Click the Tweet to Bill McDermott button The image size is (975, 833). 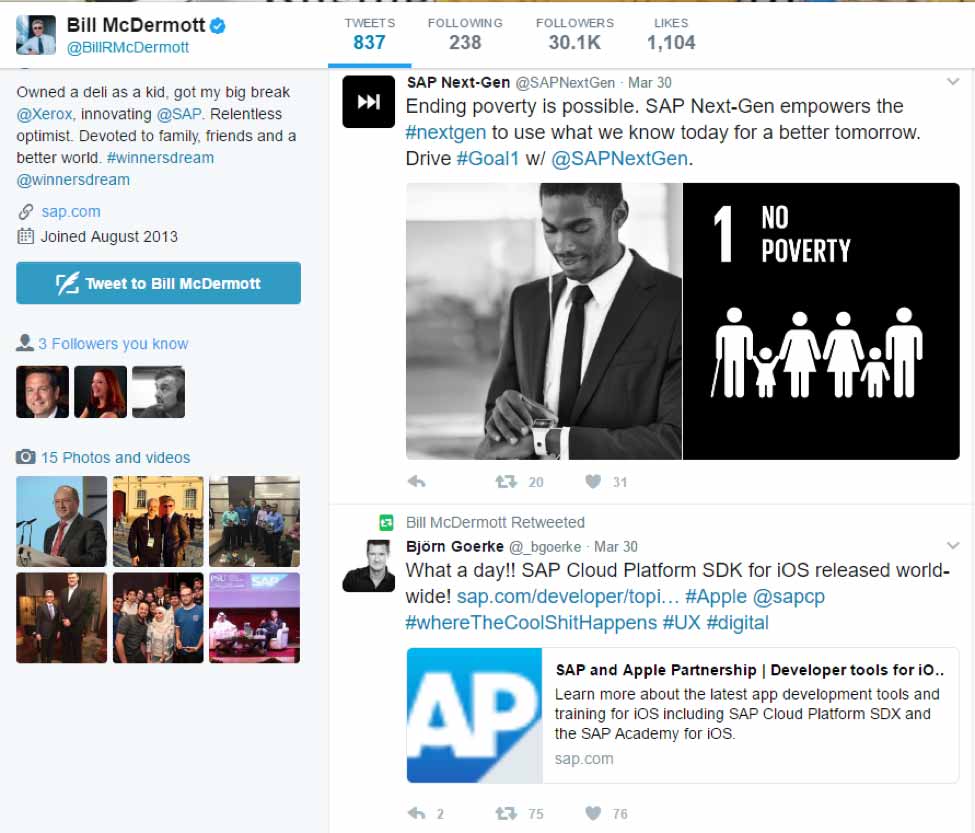pos(159,283)
